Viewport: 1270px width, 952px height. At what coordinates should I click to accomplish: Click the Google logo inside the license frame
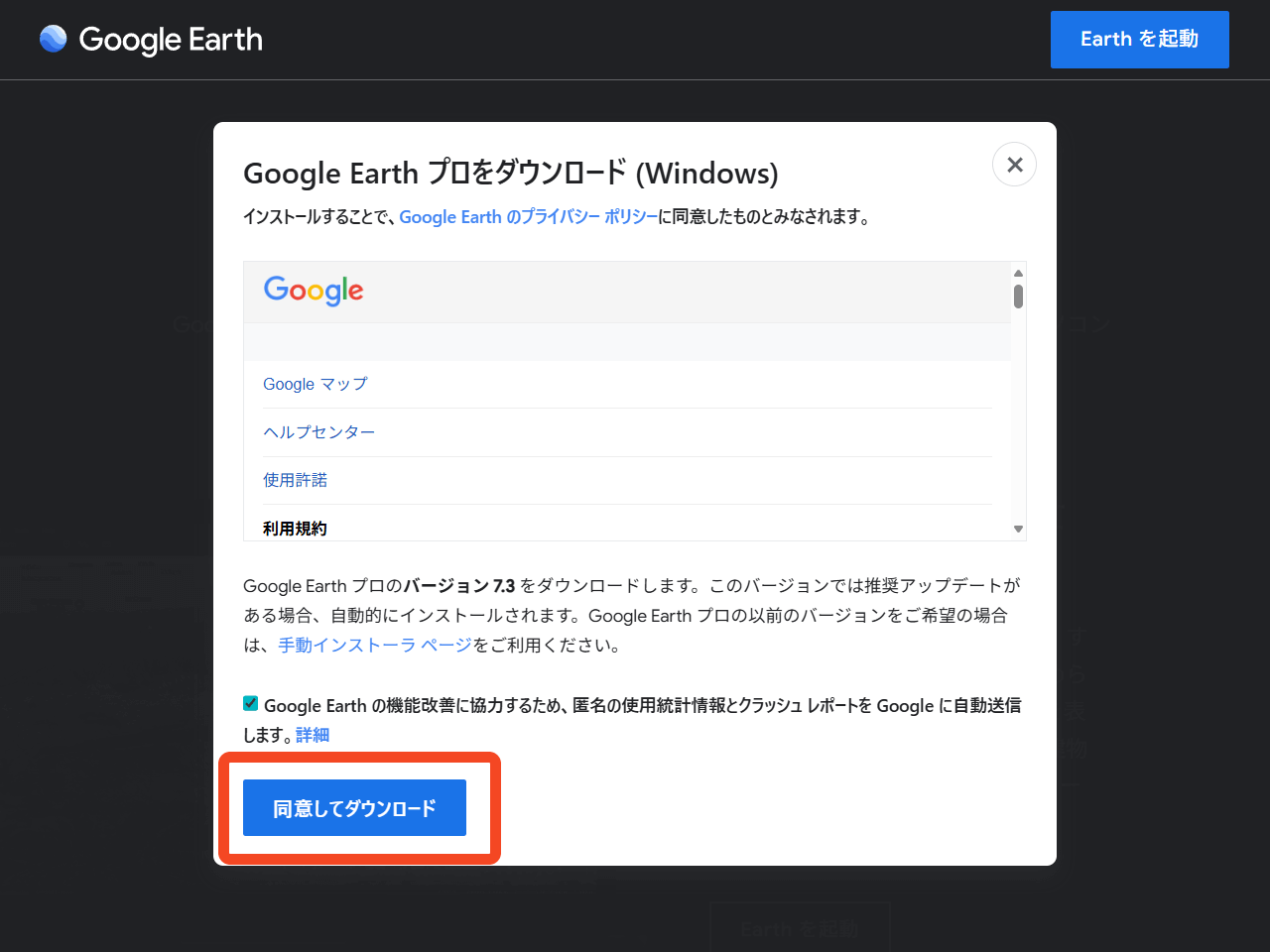pyautogui.click(x=314, y=291)
